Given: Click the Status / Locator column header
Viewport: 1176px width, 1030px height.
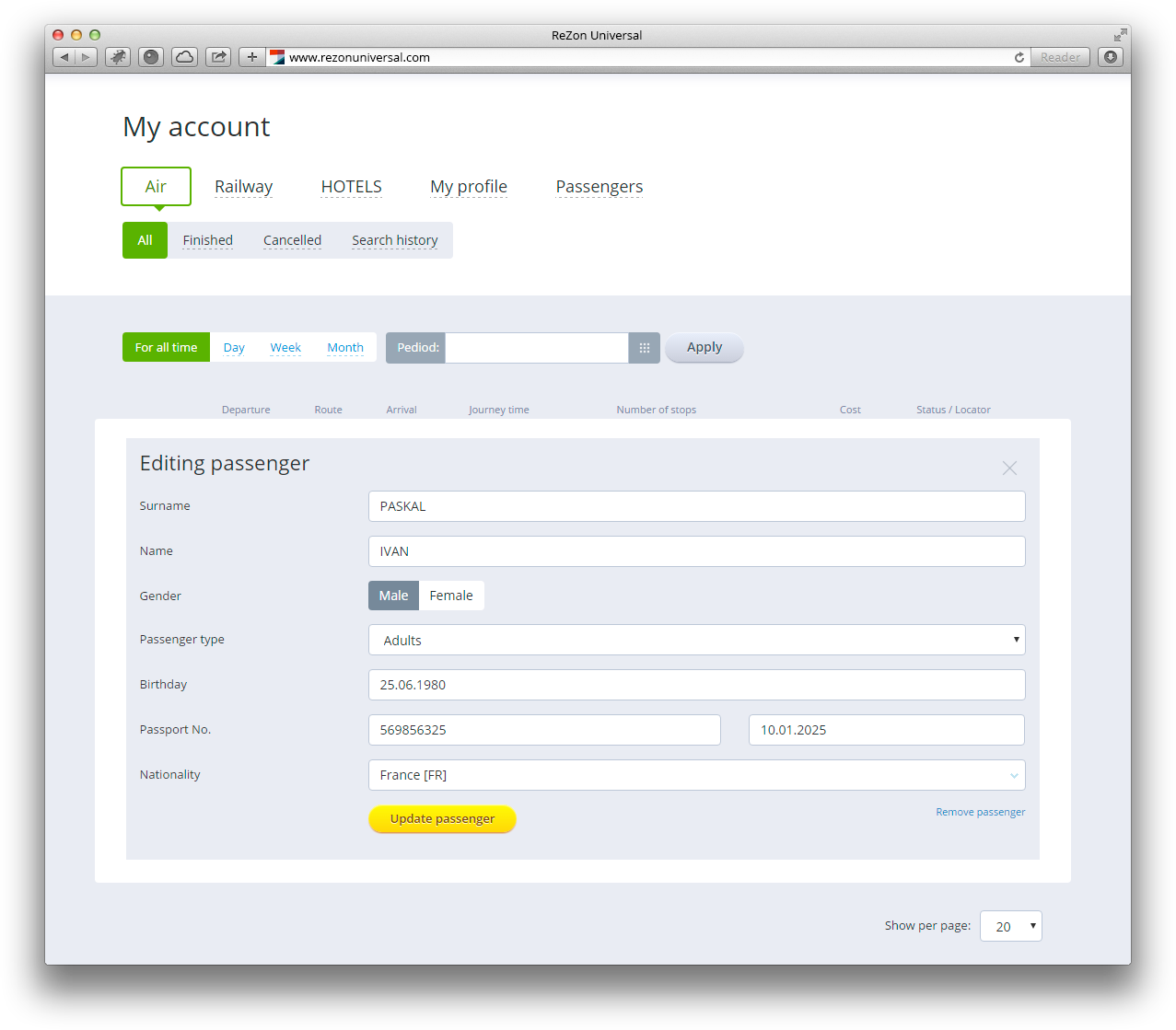Looking at the screenshot, I should pos(953,410).
